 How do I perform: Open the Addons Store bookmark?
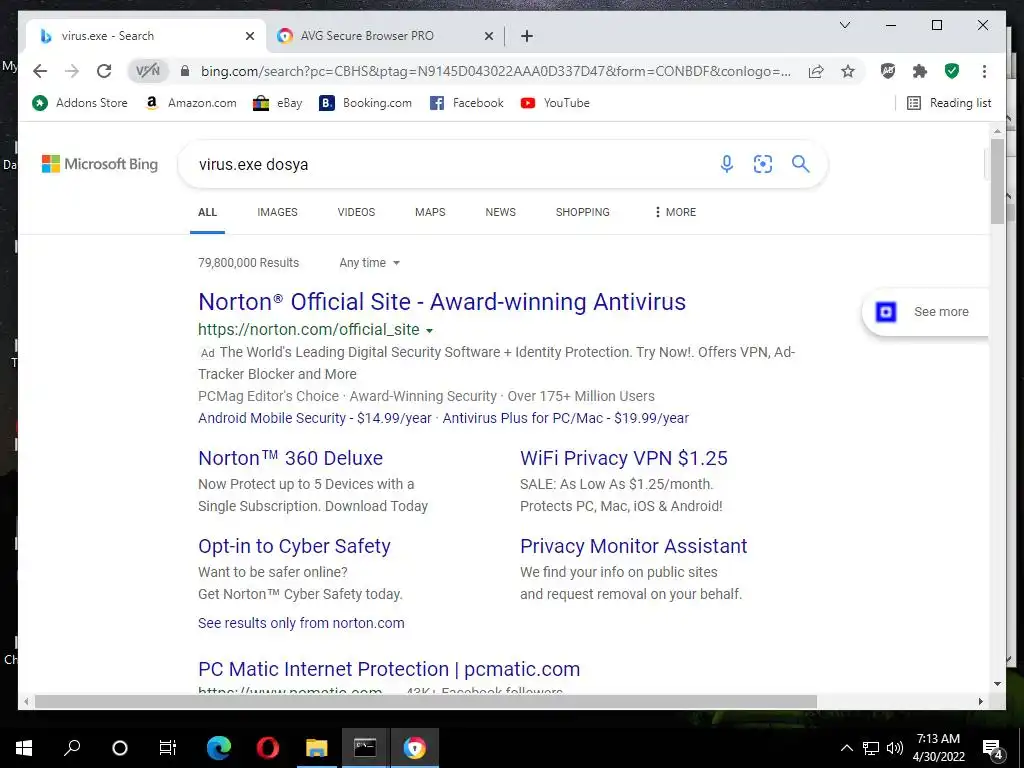point(80,103)
